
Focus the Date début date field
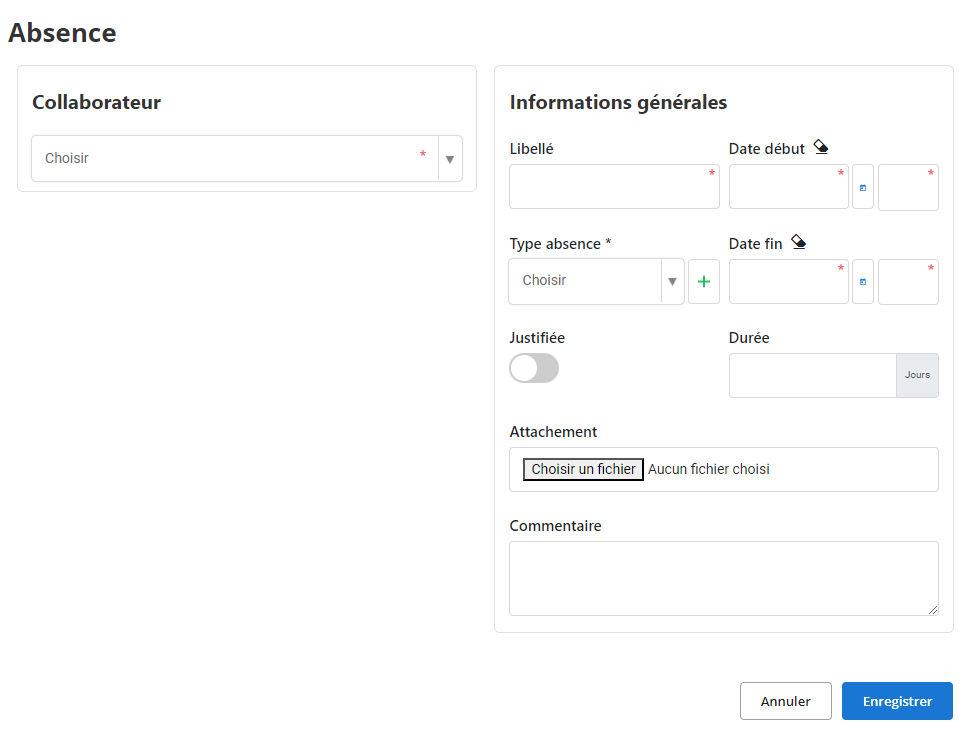788,186
